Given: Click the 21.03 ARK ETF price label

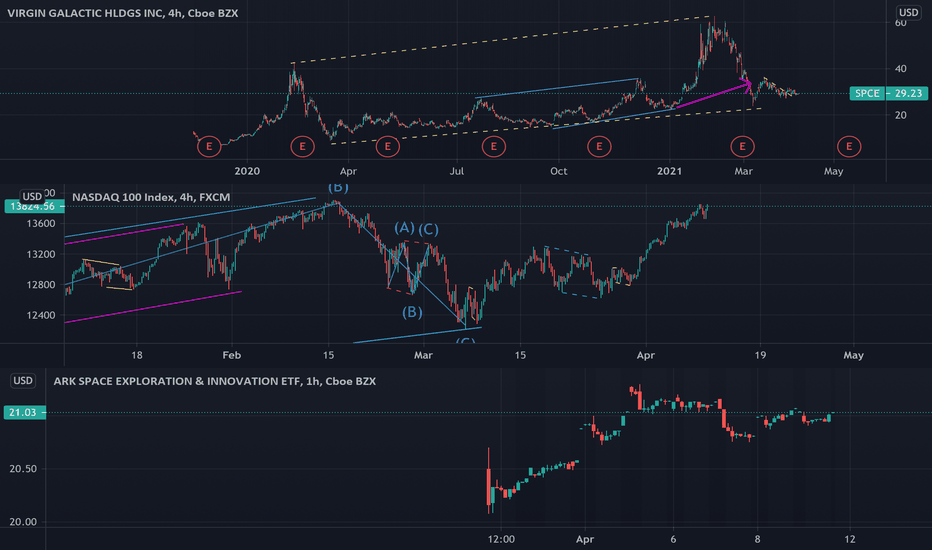Looking at the screenshot, I should click(x=24, y=412).
